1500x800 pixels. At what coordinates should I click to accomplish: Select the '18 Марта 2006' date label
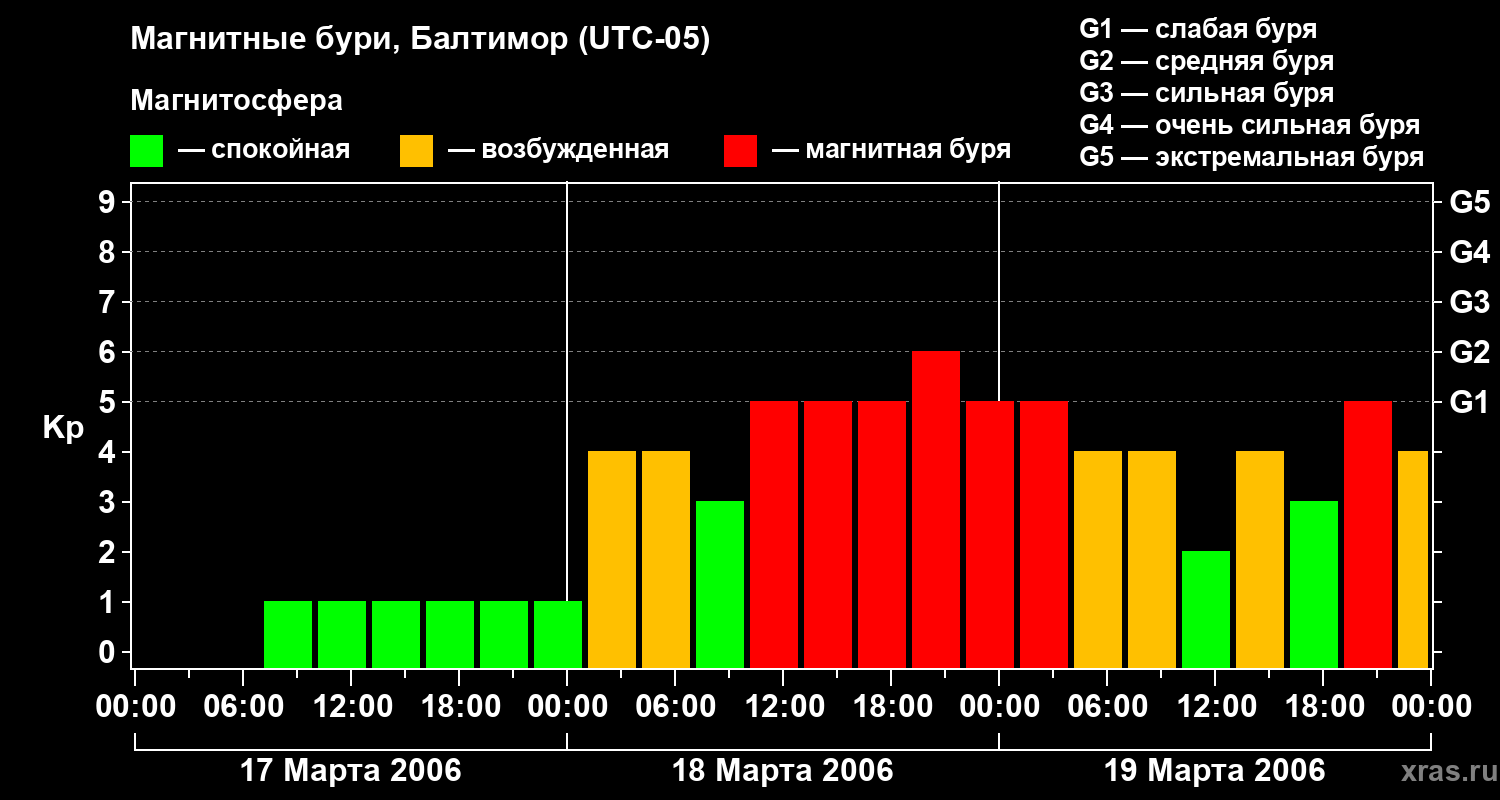[783, 771]
